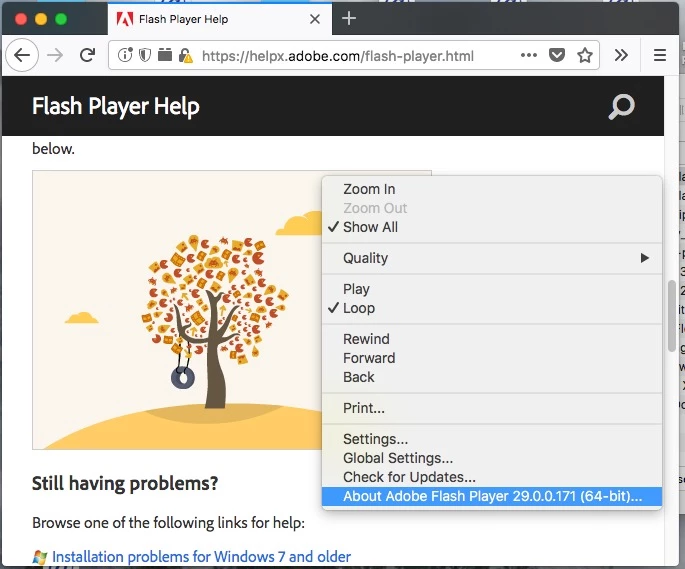Screen dimensions: 685x569
Task: Show more toolbar items chevron
Action: (x=621, y=55)
